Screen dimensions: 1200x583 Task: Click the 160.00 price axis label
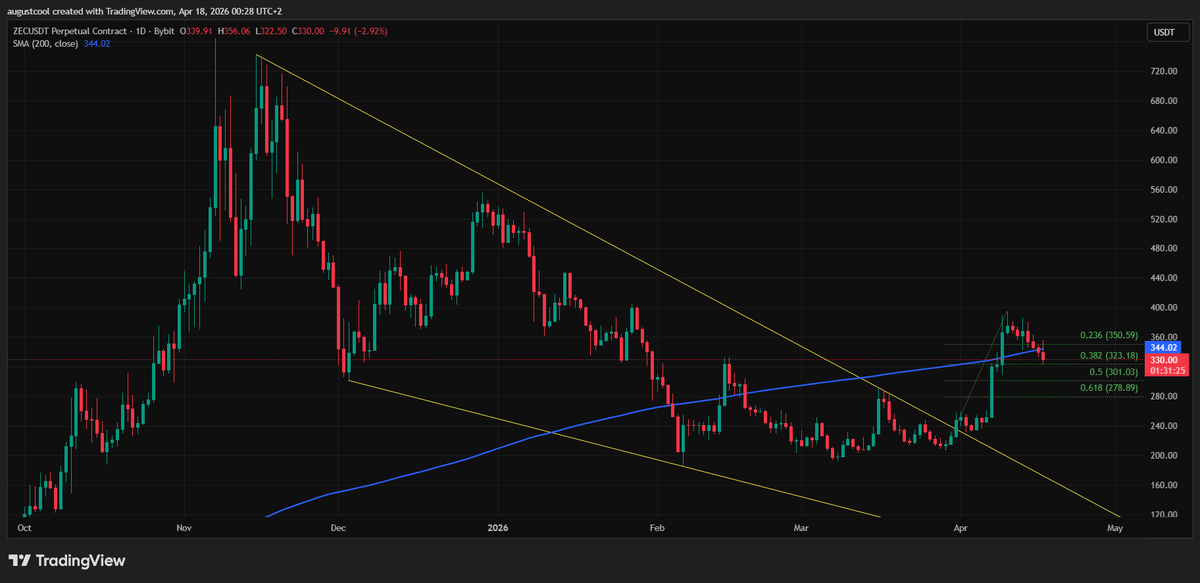pos(1164,485)
